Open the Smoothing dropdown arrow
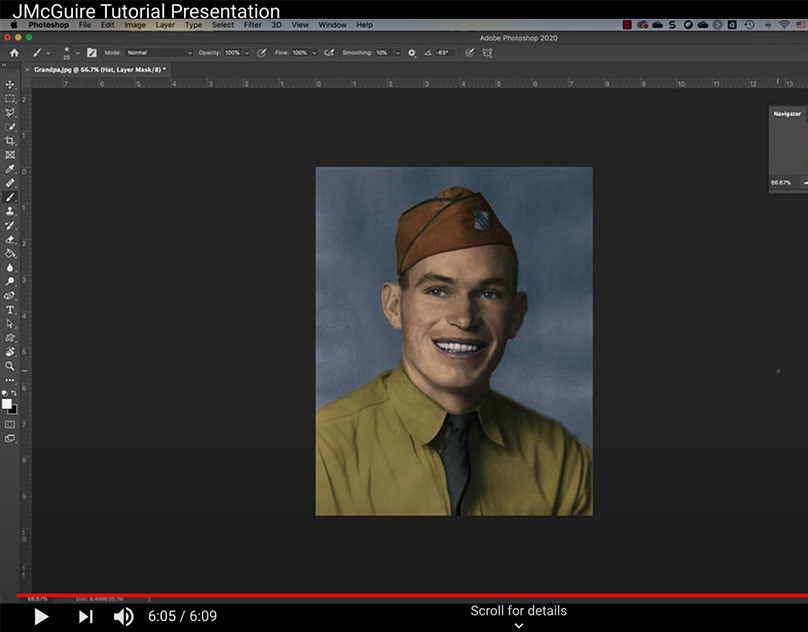The height and width of the screenshot is (632, 808). pos(397,53)
